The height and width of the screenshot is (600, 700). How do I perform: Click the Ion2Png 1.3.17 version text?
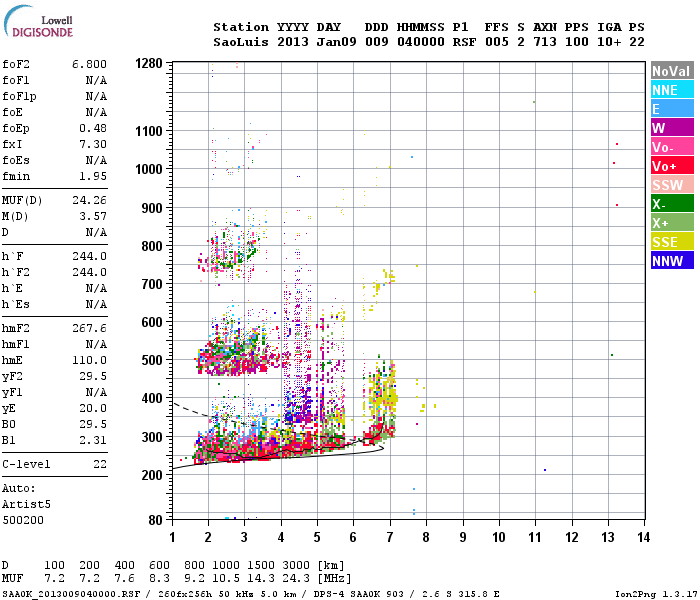[x=656, y=594]
